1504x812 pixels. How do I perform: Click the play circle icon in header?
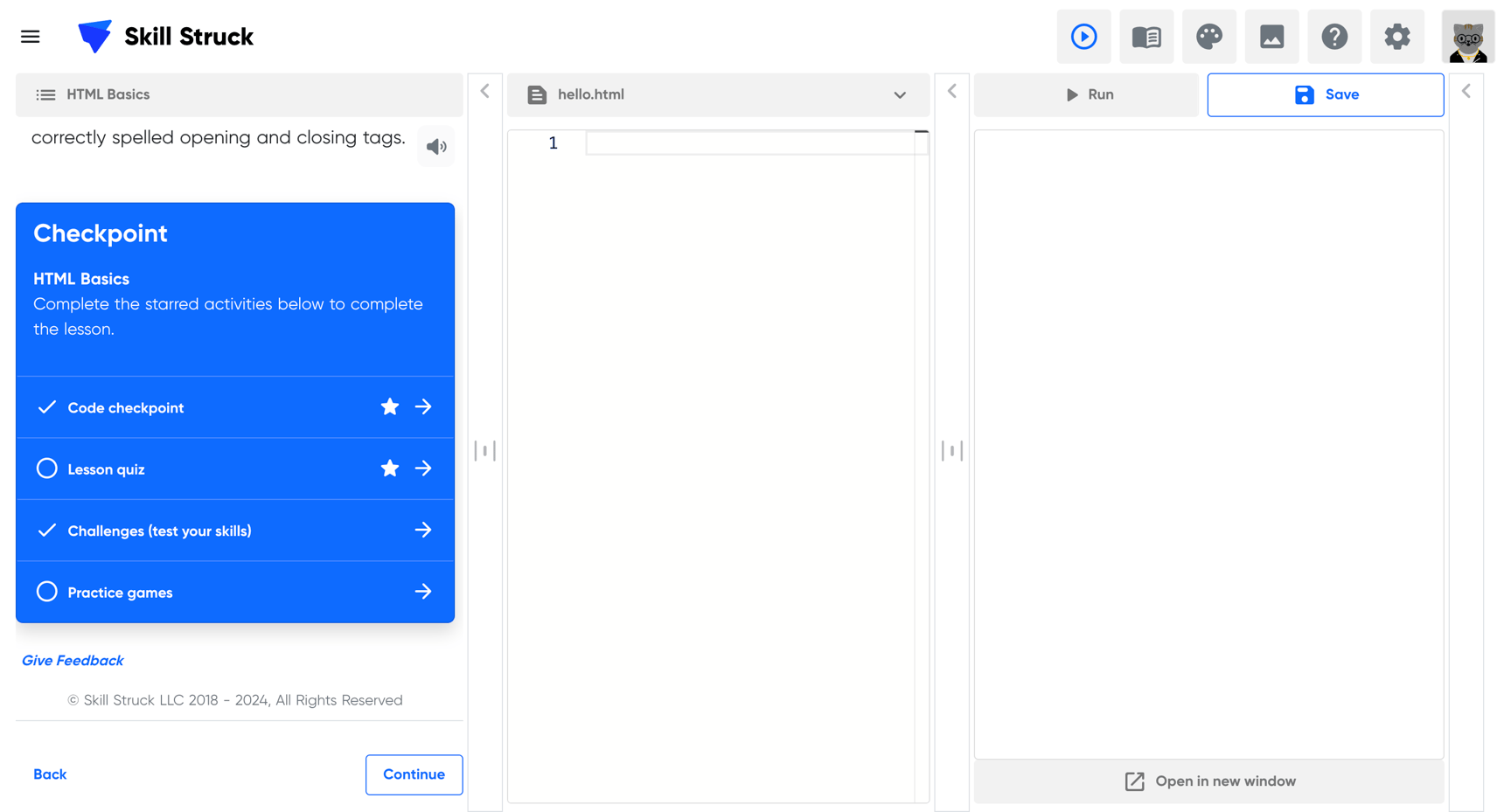[x=1083, y=37]
